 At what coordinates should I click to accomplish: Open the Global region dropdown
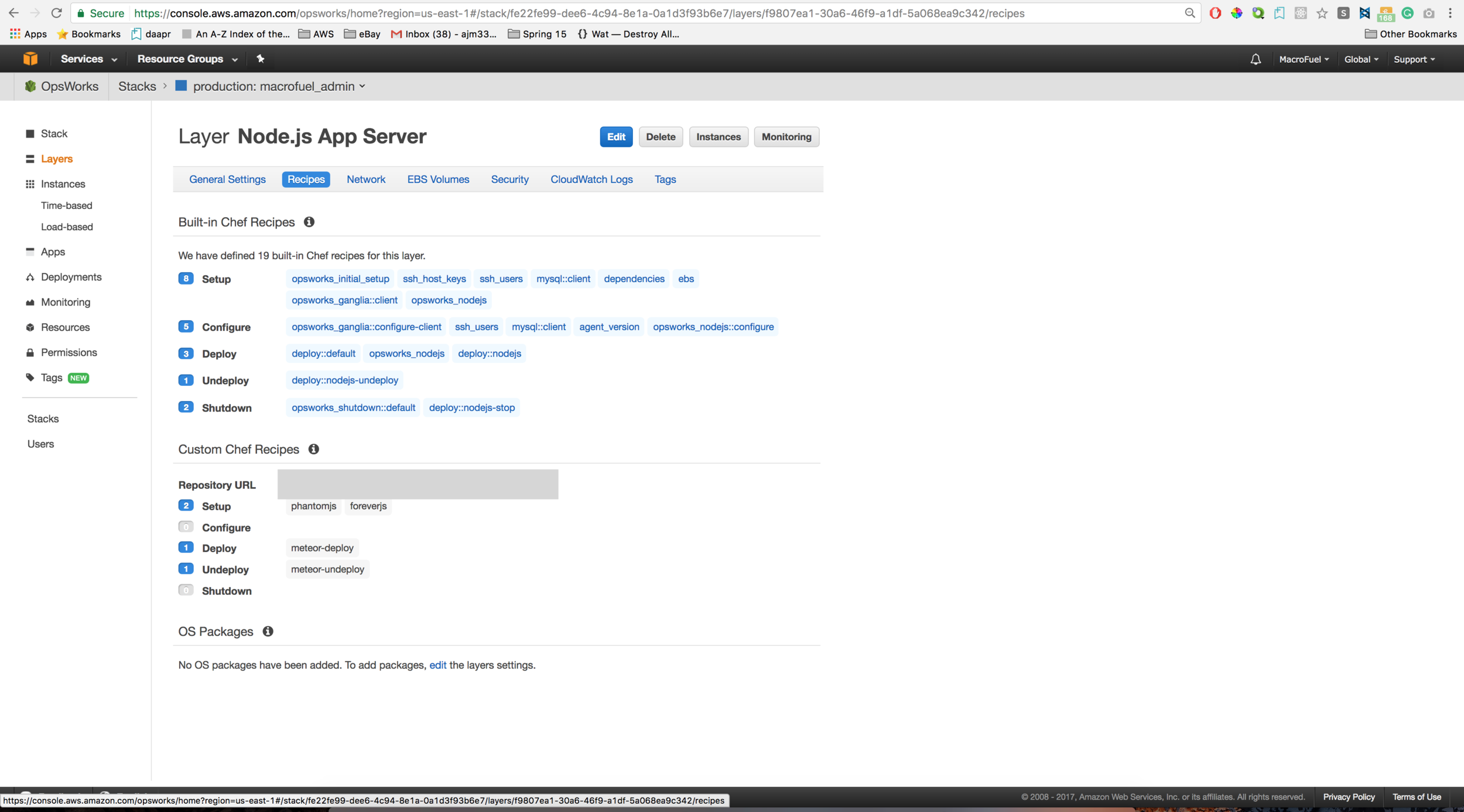click(1361, 59)
